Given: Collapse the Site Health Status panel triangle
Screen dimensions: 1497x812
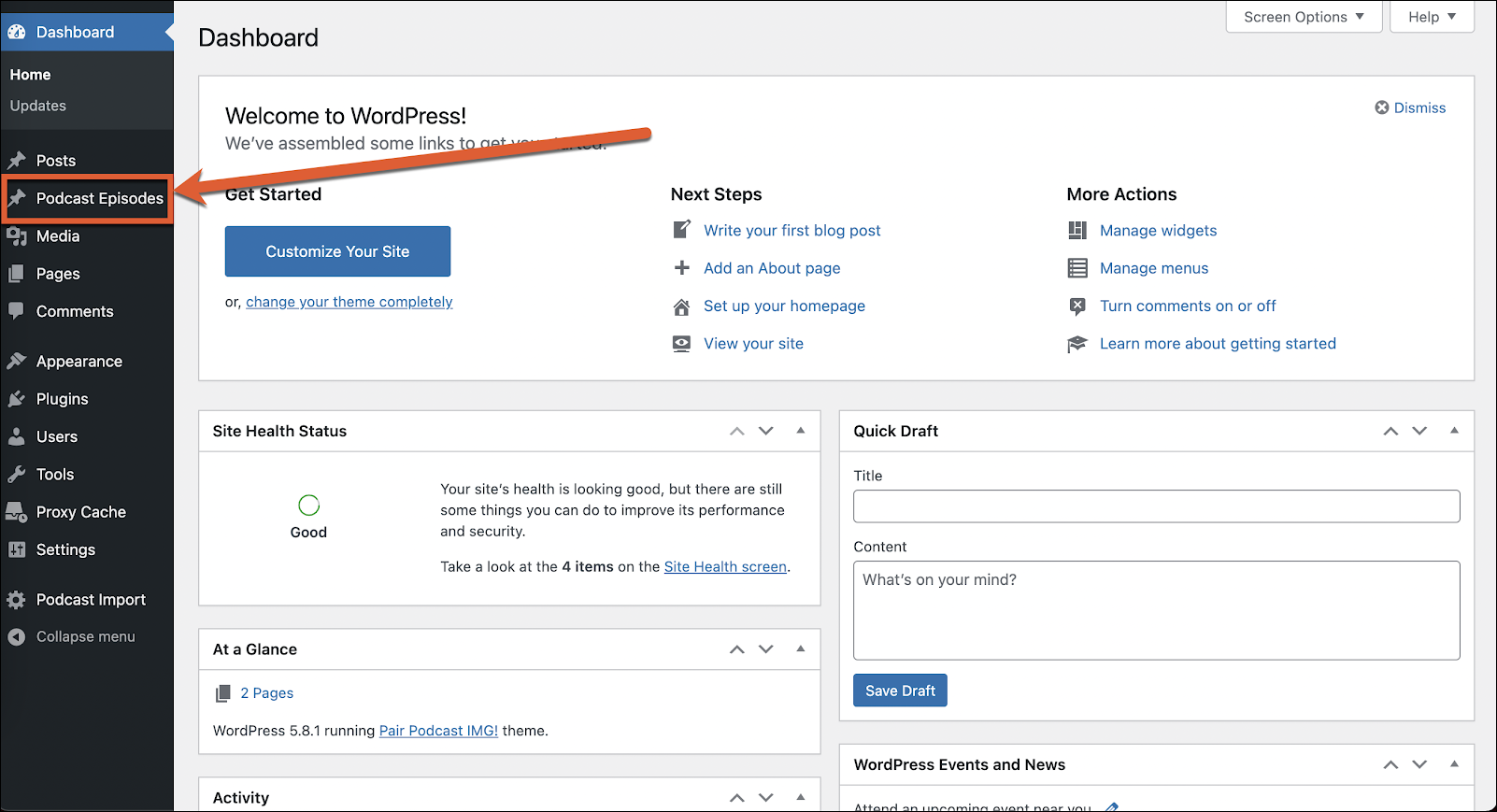Looking at the screenshot, I should [x=801, y=431].
